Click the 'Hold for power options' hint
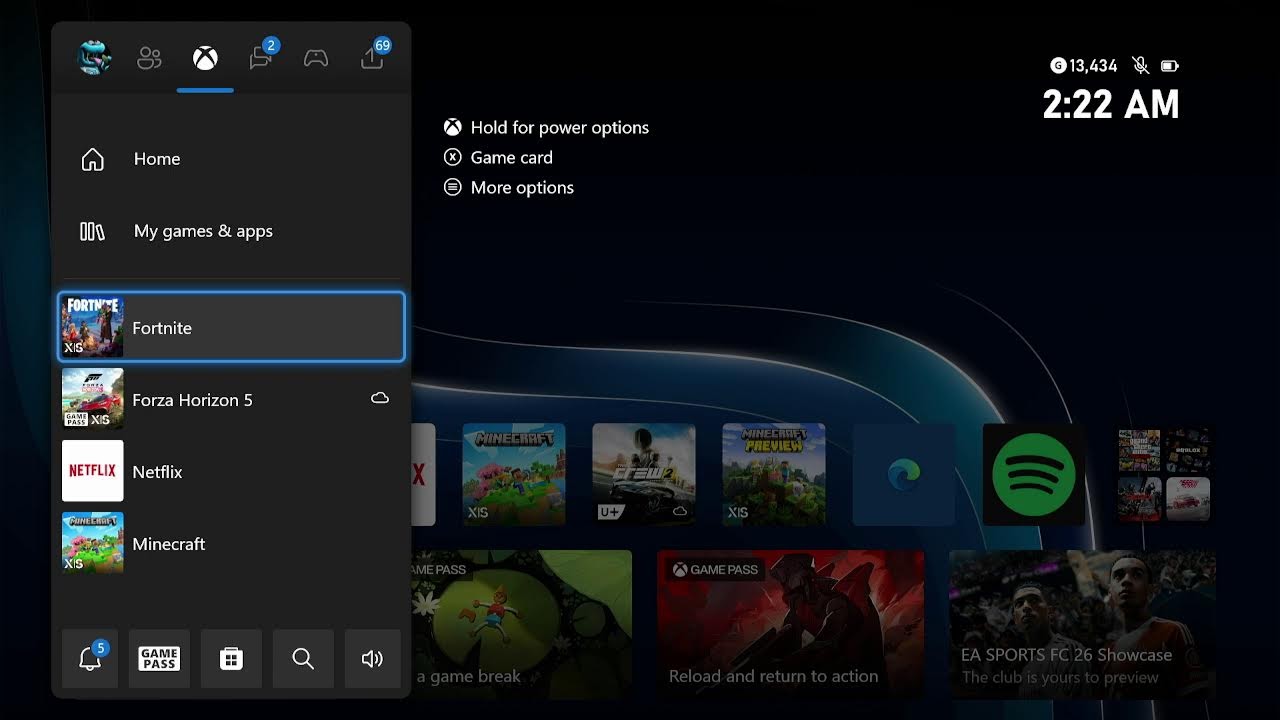This screenshot has width=1280, height=720. point(547,127)
